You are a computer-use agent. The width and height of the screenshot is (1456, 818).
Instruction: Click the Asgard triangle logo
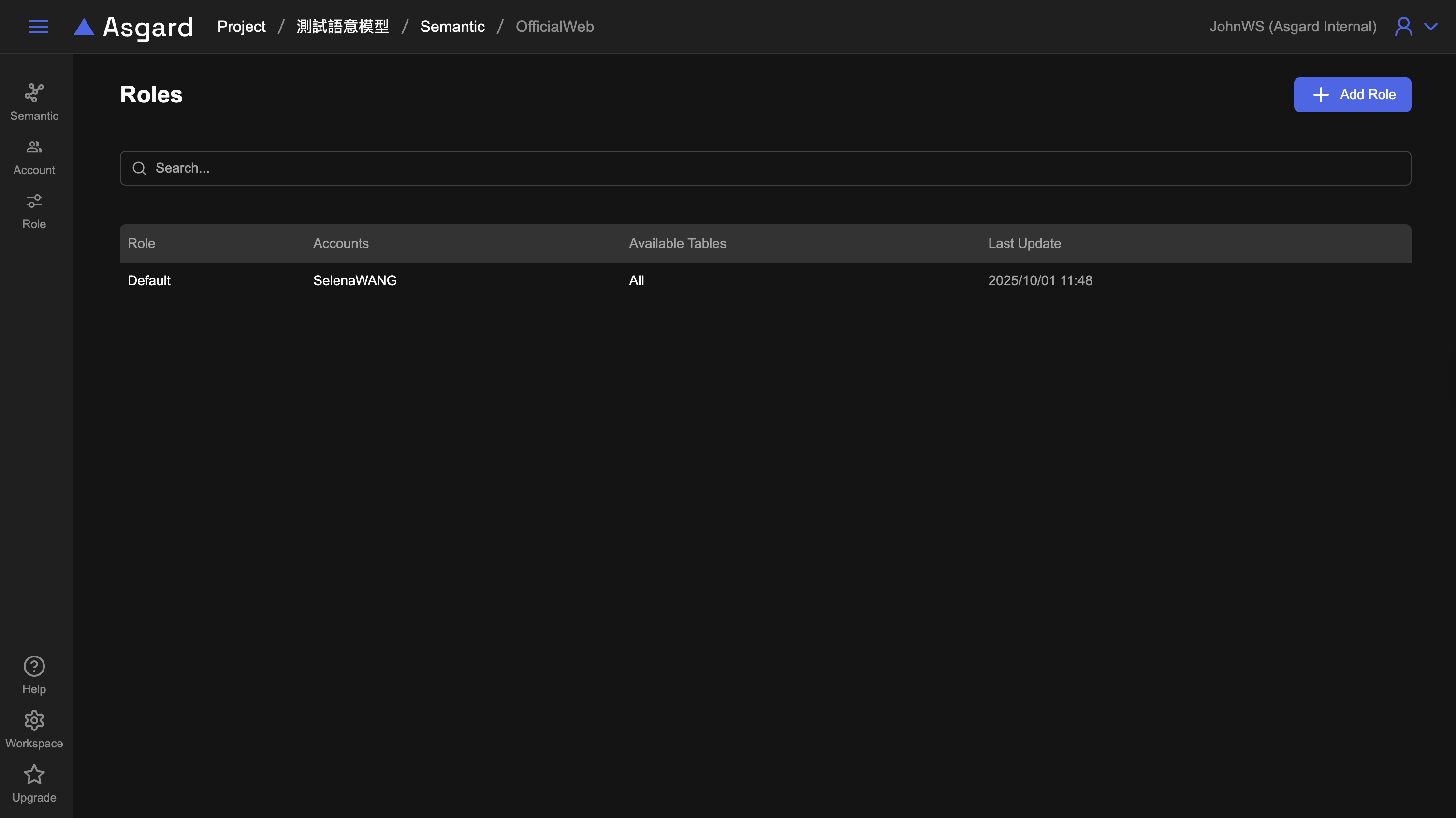[84, 27]
